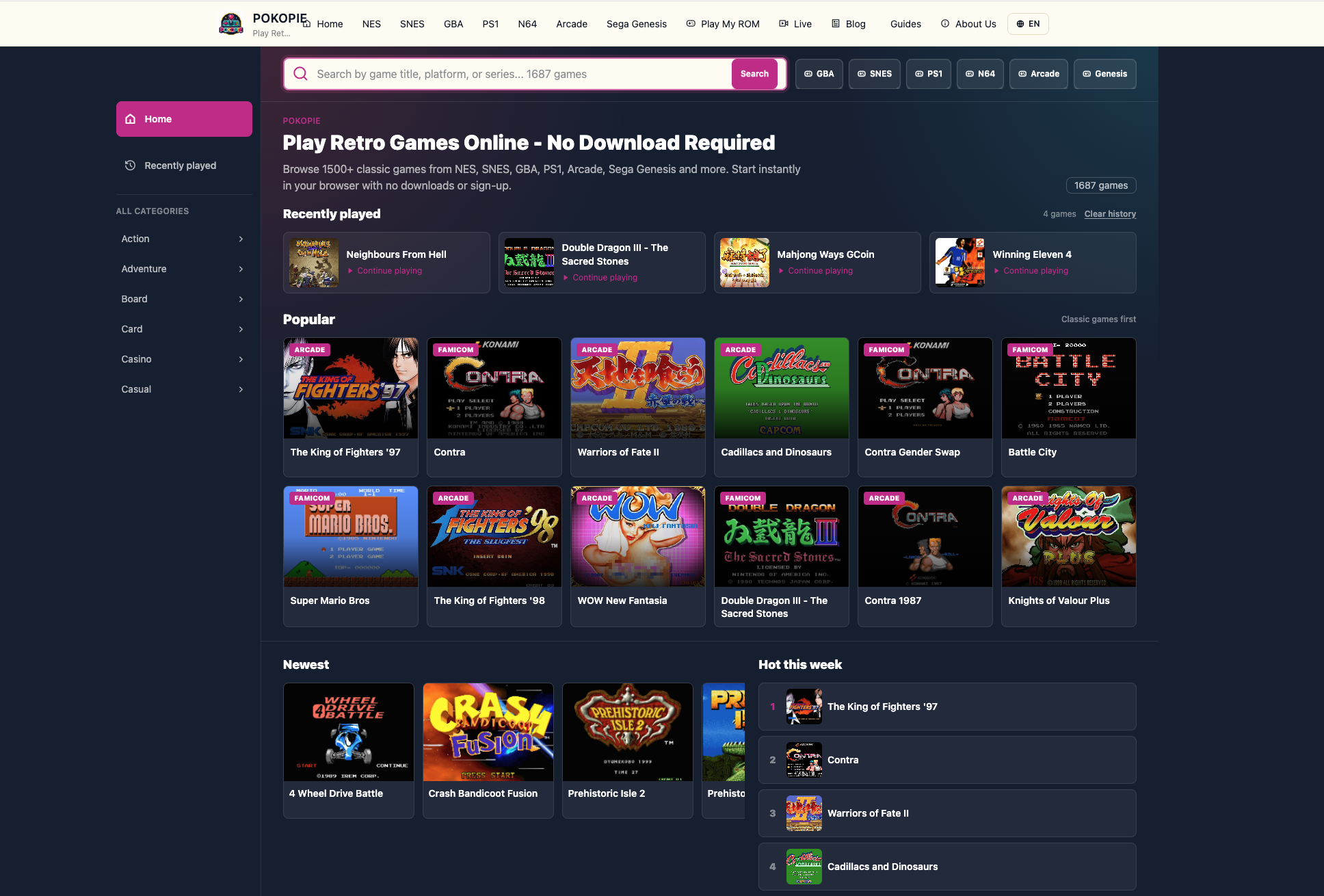Open Winning Eleven 4 recent game icon

click(x=960, y=263)
